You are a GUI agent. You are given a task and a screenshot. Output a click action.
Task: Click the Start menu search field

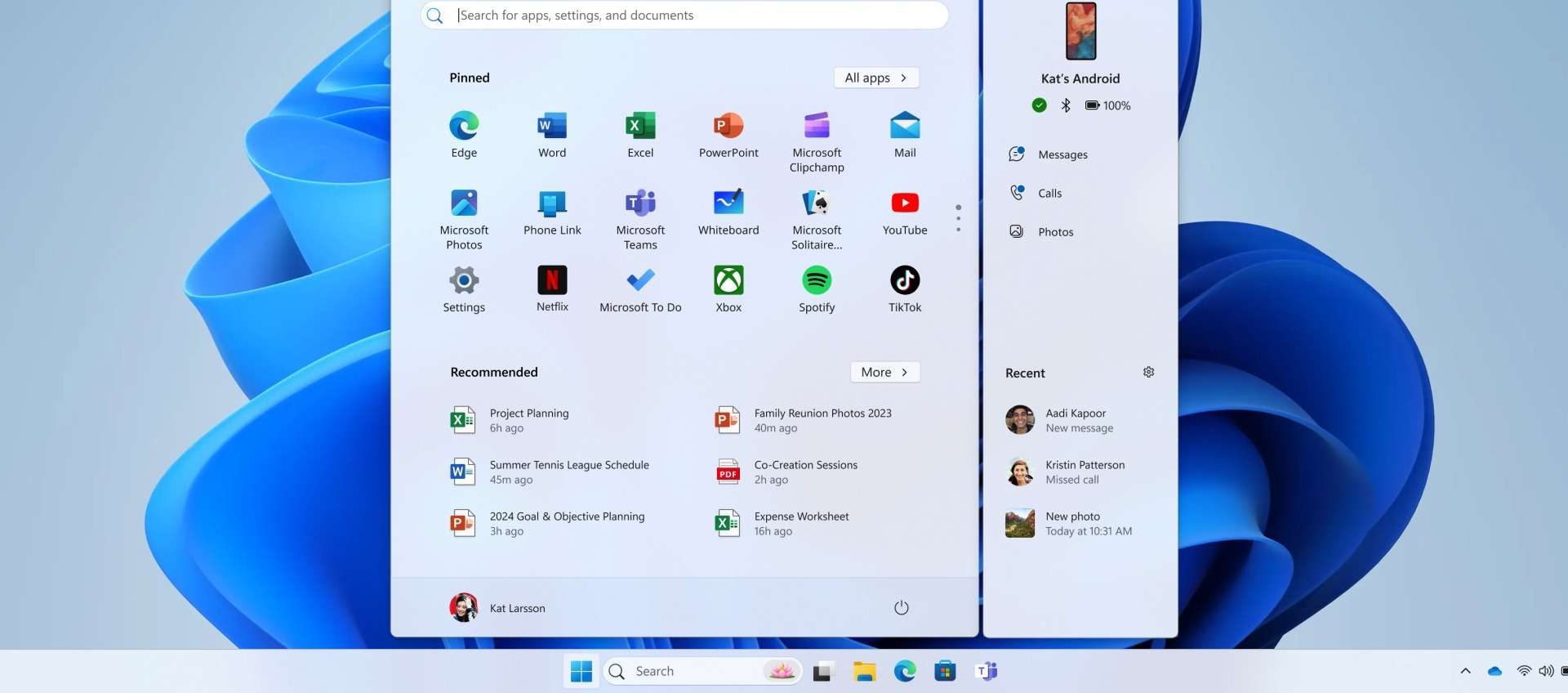point(684,15)
